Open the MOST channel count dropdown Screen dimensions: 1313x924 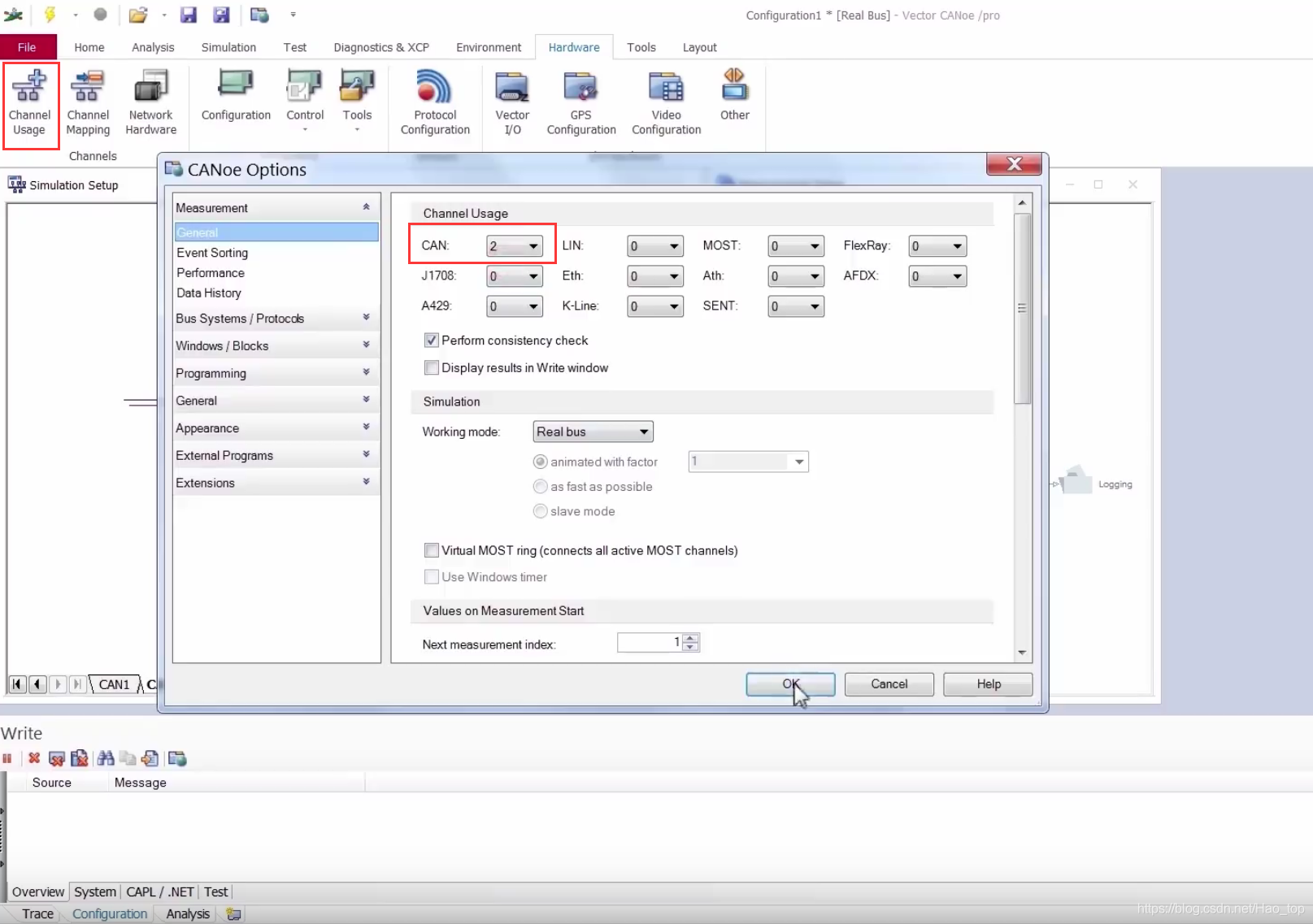point(796,246)
